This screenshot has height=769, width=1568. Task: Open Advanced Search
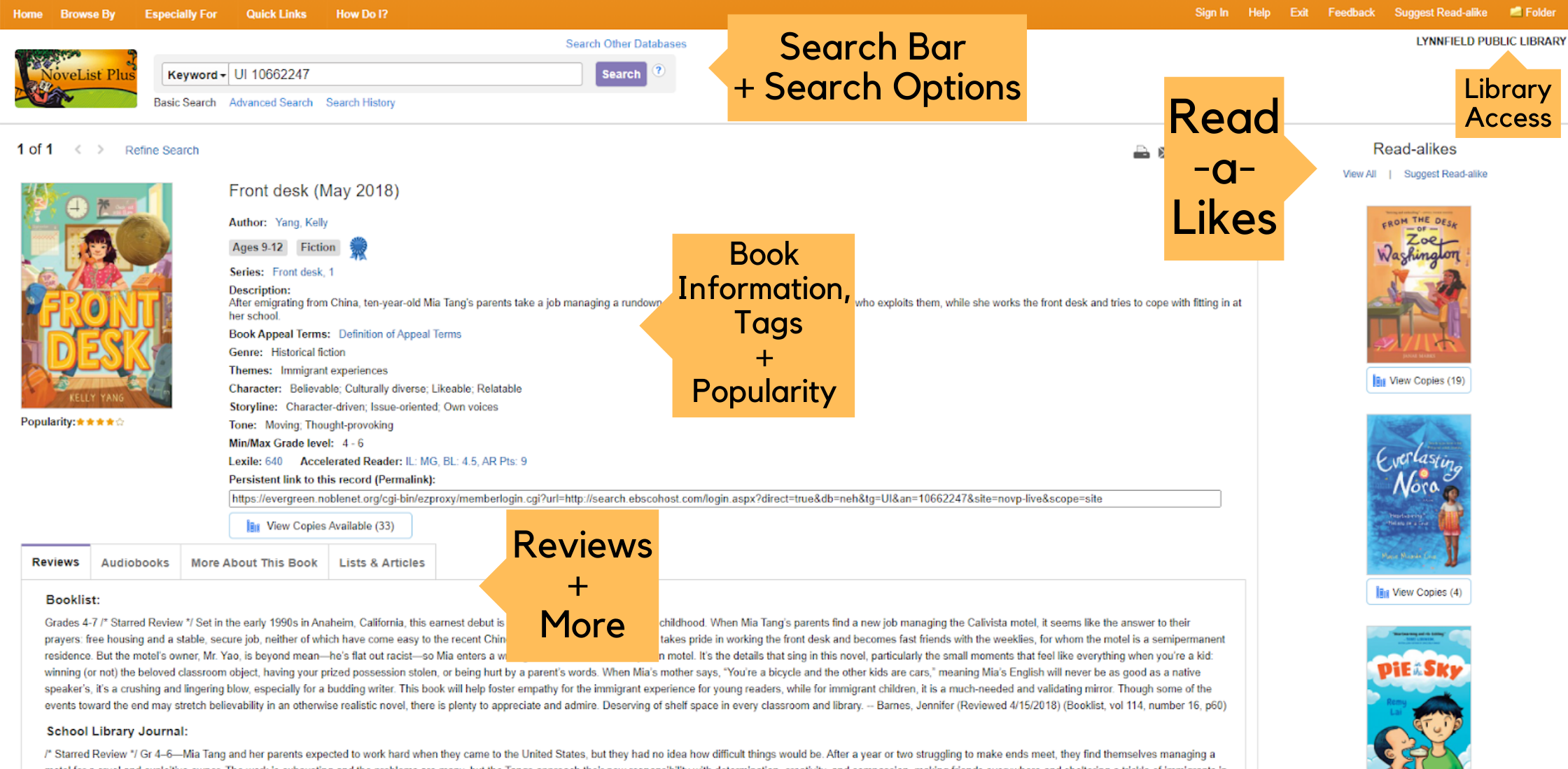click(271, 102)
